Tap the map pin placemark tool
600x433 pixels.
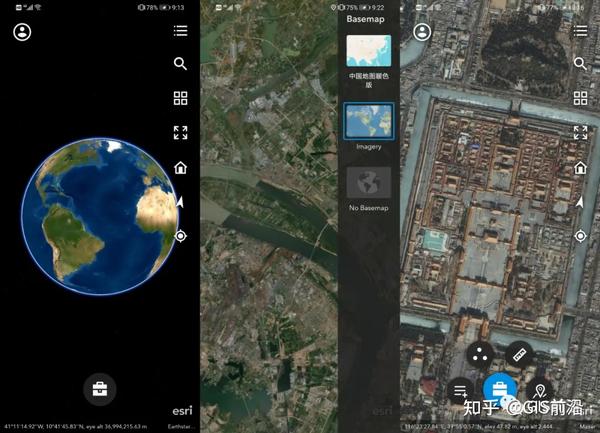pyautogui.click(x=540, y=391)
